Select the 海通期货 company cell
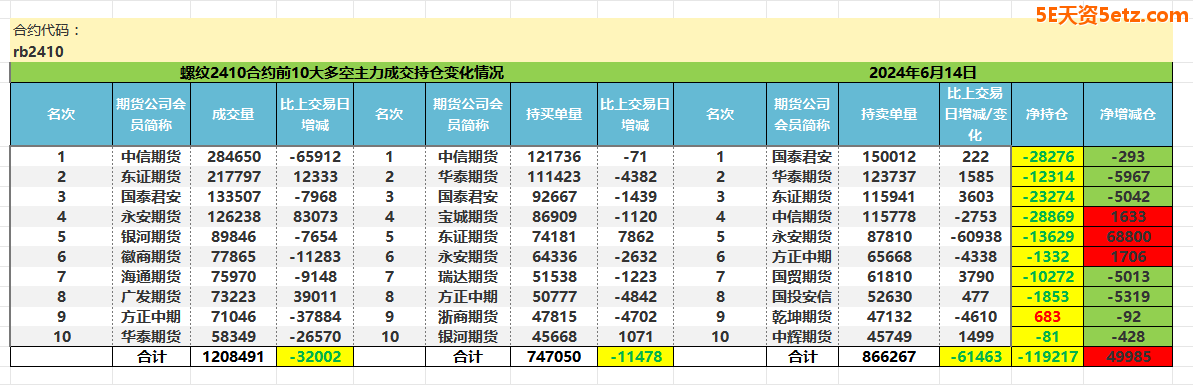Viewport: 1193px width, 385px height. (x=151, y=276)
